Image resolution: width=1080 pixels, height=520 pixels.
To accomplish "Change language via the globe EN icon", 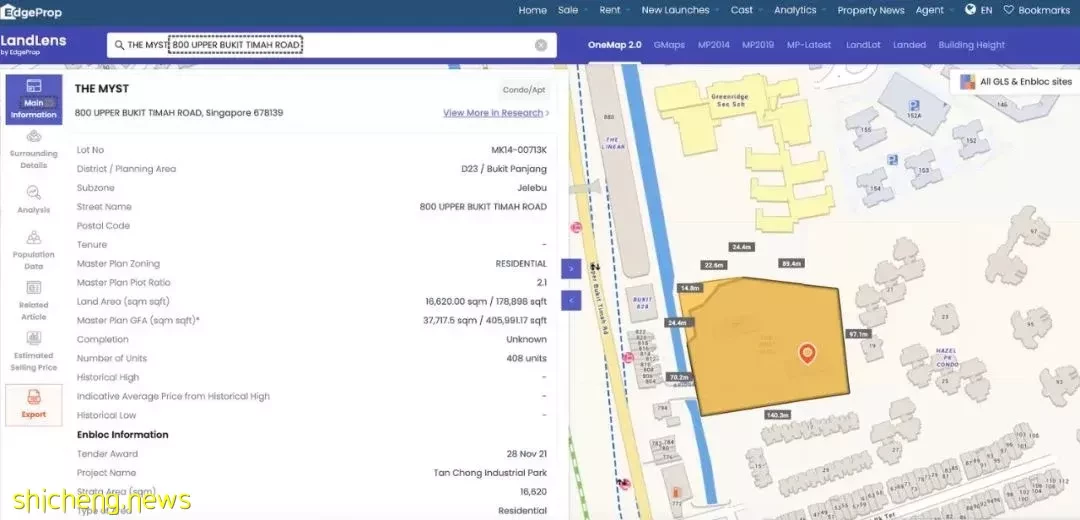I will 979,10.
